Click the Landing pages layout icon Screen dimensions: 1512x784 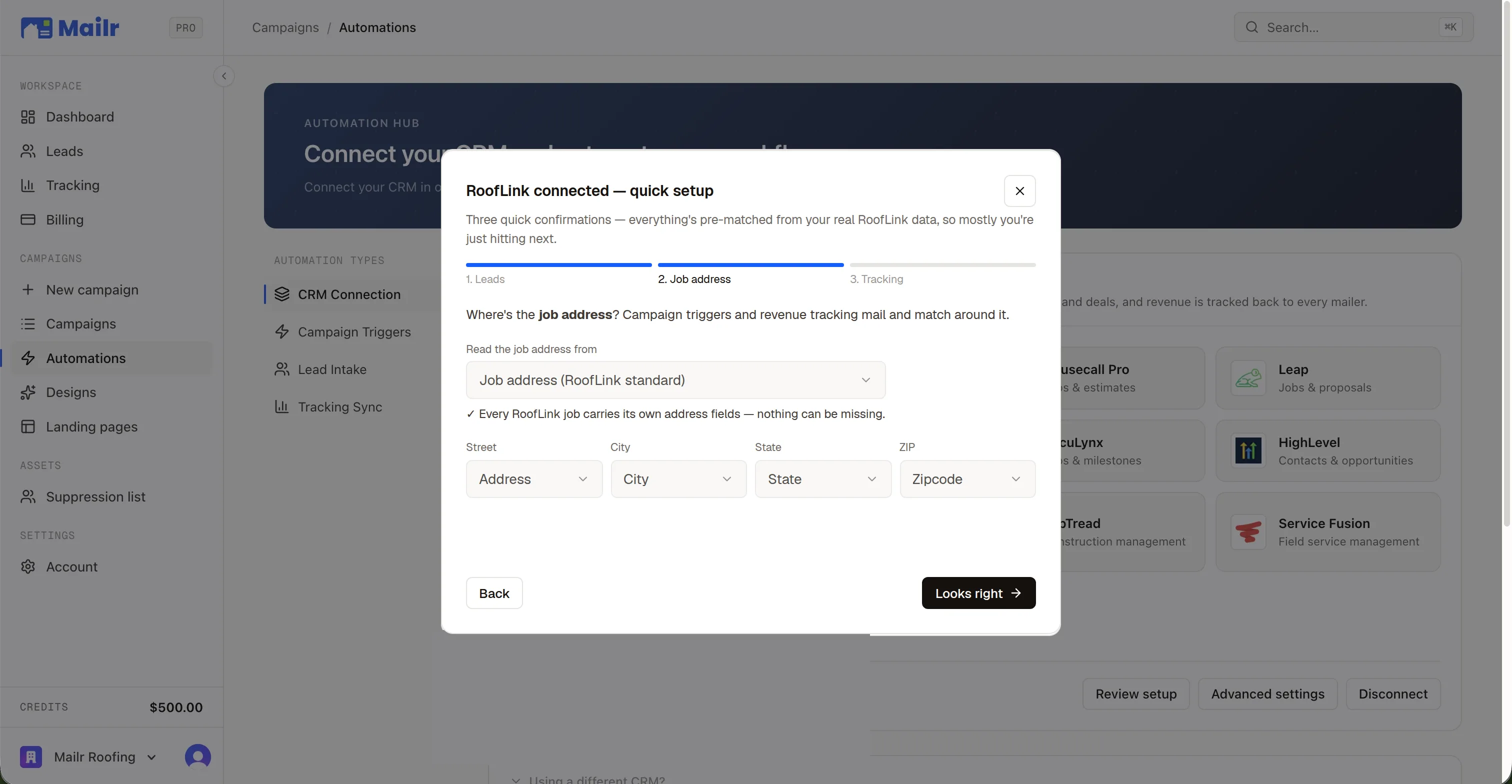[x=27, y=426]
